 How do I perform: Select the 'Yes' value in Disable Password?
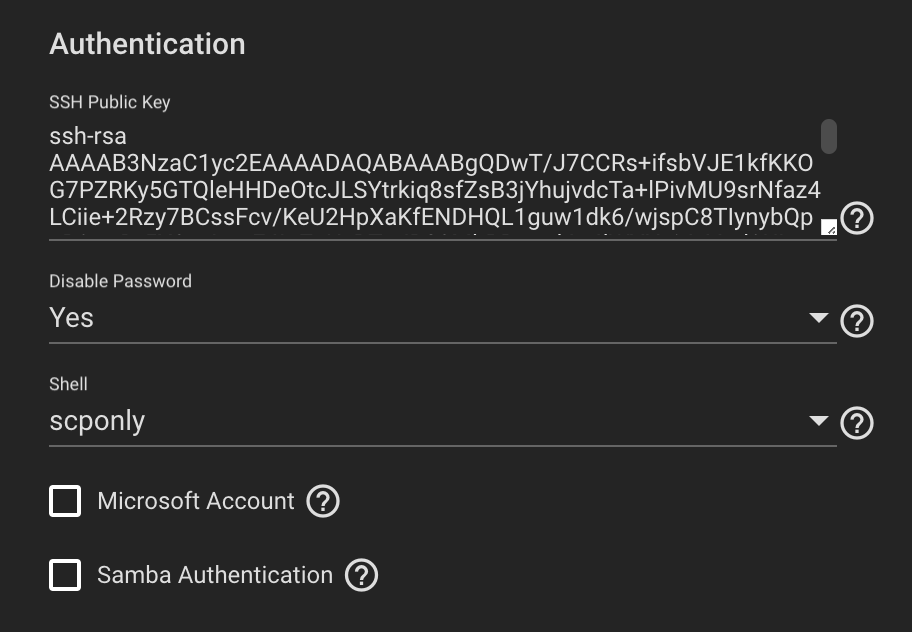tap(72, 318)
